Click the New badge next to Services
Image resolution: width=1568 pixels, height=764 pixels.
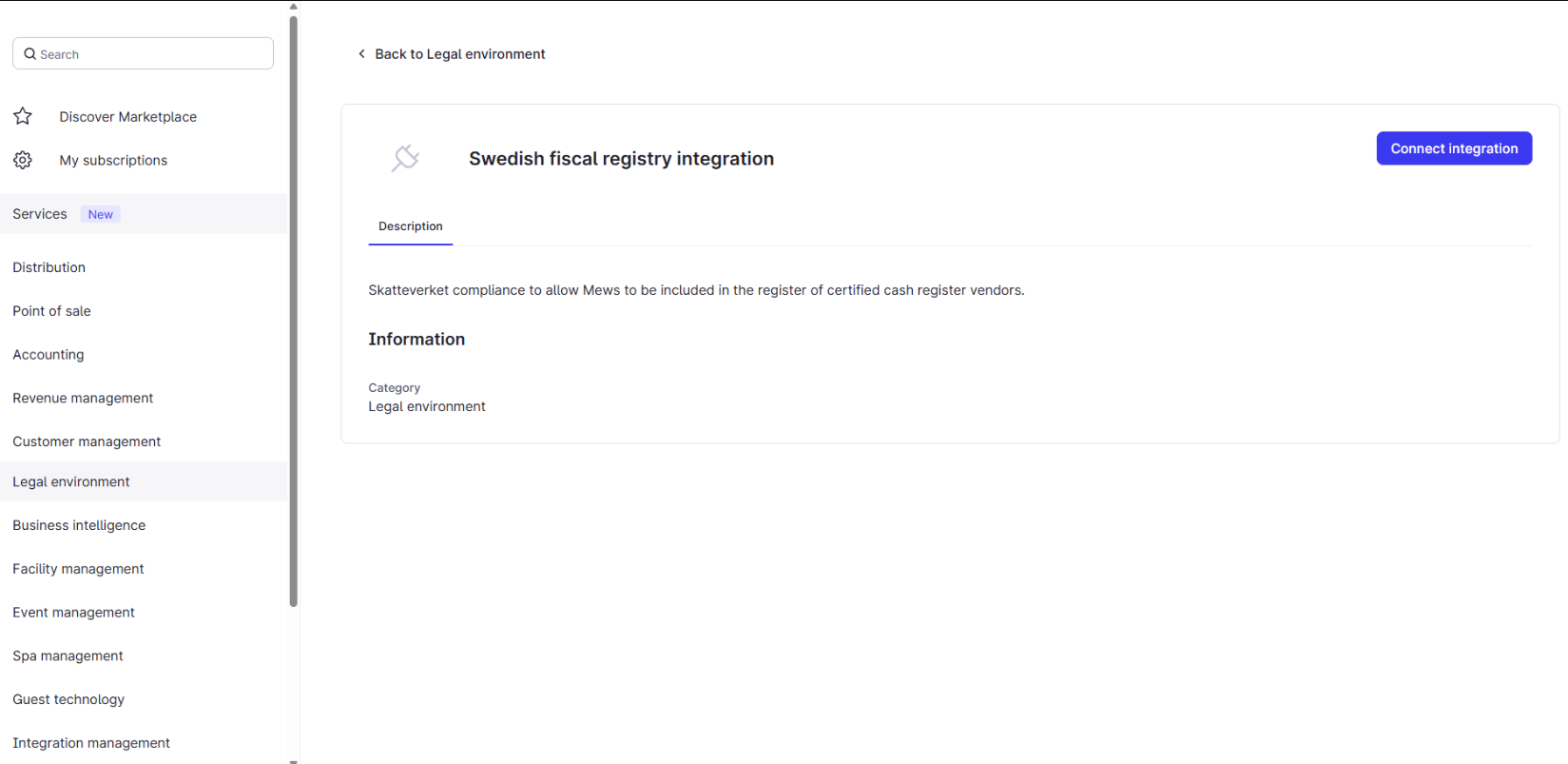[101, 214]
